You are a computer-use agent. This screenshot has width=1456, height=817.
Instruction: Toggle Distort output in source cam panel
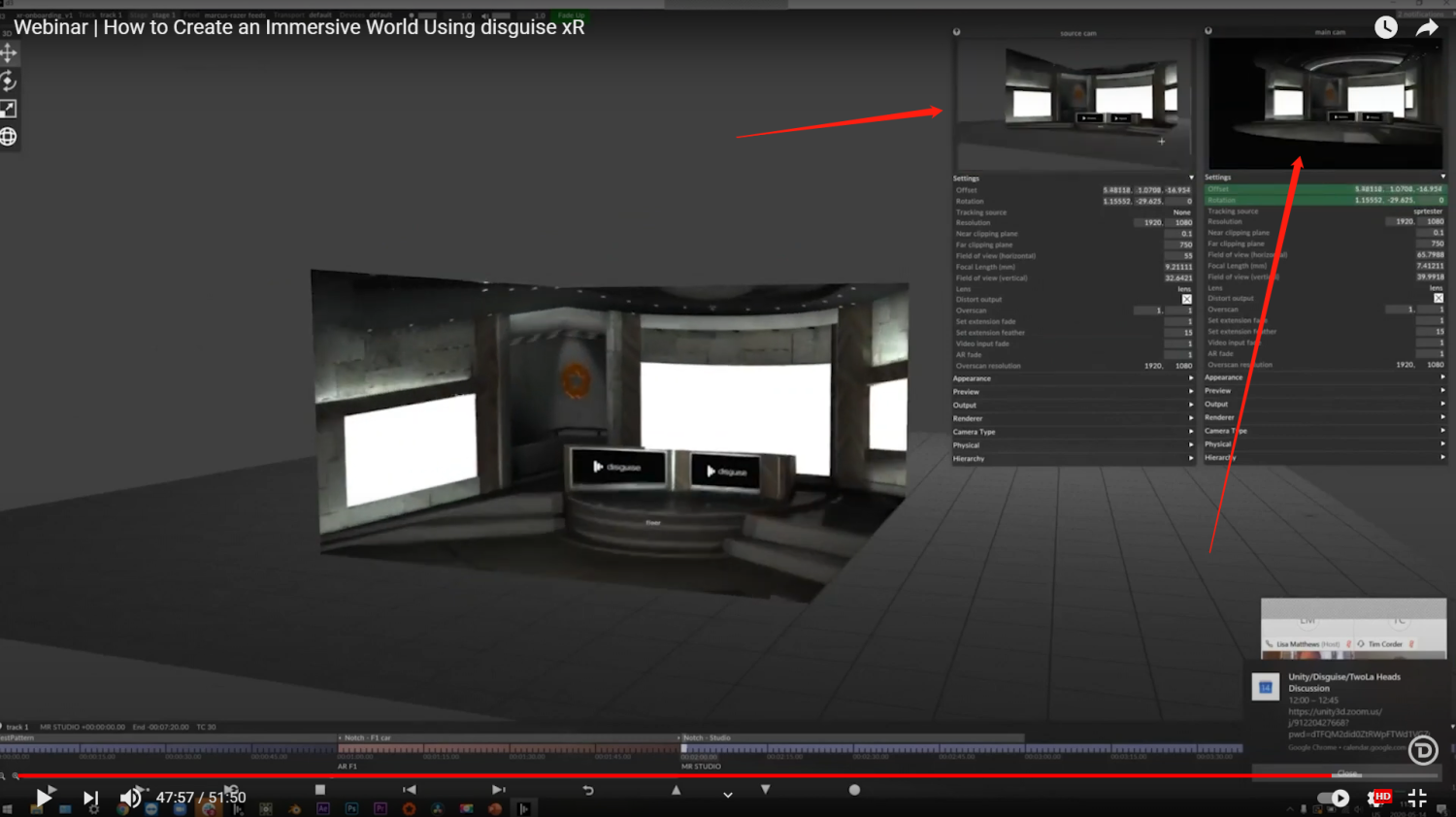[x=1186, y=299]
